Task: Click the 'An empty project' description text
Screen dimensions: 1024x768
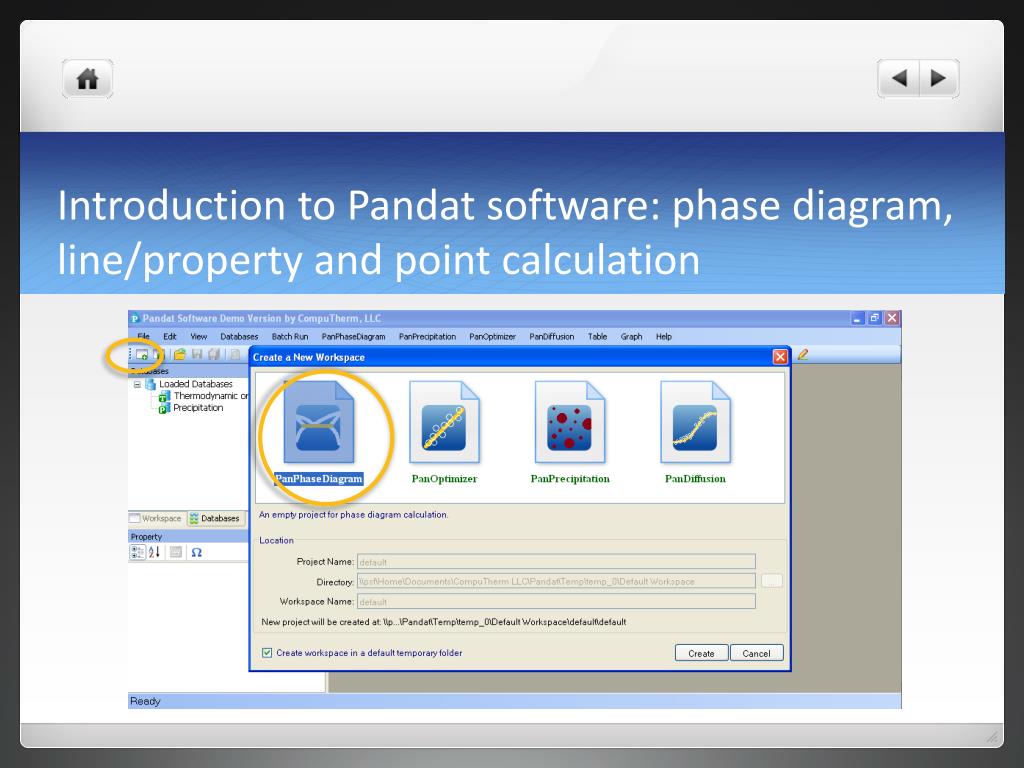Action: click(353, 515)
